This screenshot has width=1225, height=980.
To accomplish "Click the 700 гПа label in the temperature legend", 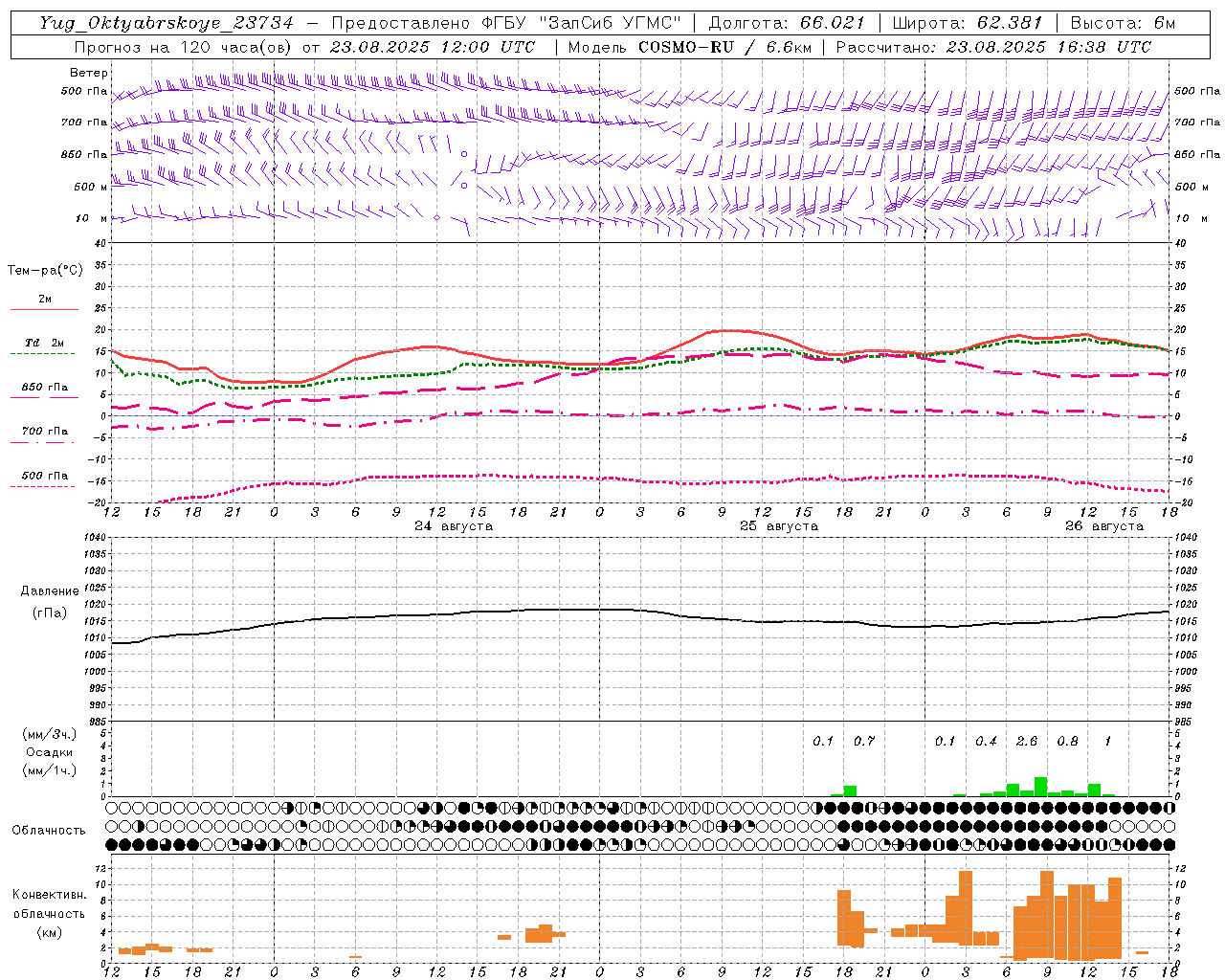I will [x=45, y=432].
